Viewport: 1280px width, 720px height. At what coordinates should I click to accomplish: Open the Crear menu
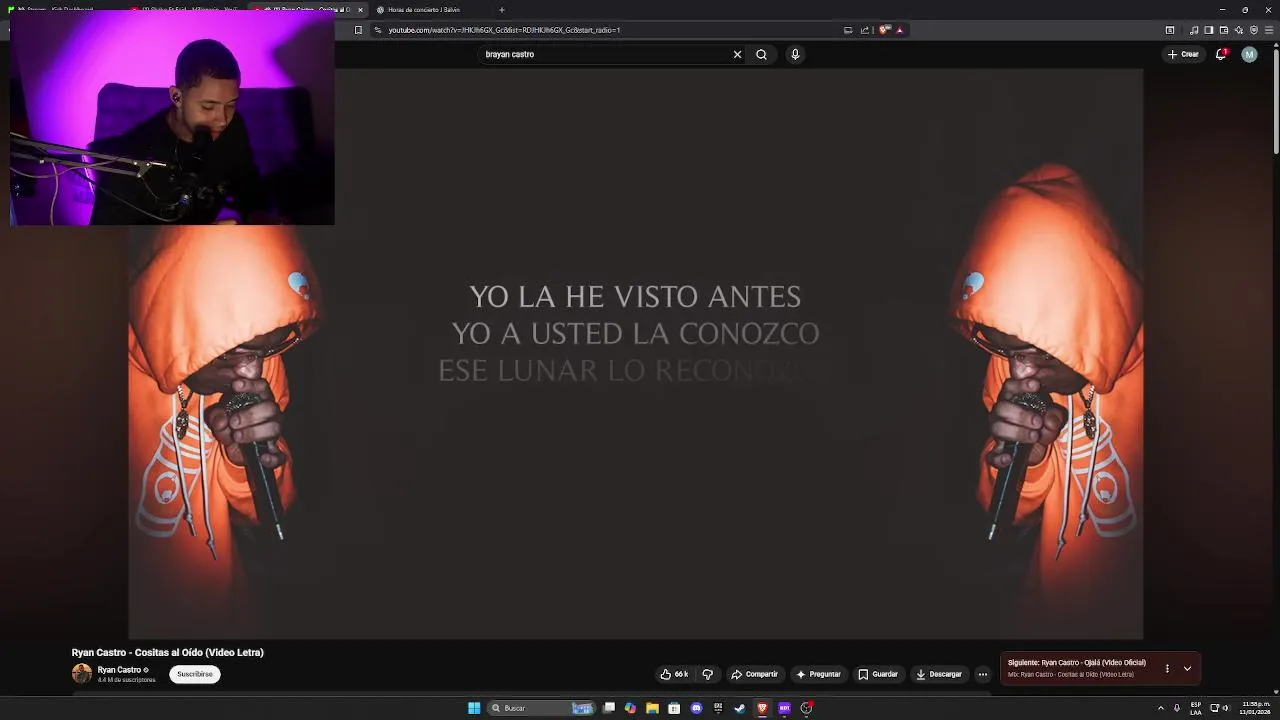1183,54
